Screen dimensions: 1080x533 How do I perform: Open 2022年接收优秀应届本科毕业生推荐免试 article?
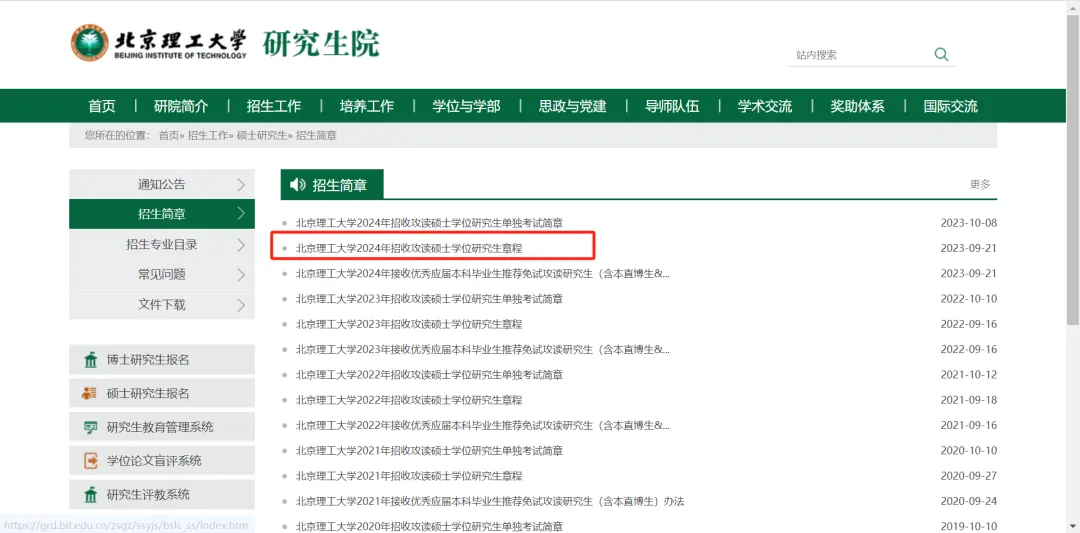click(482, 425)
